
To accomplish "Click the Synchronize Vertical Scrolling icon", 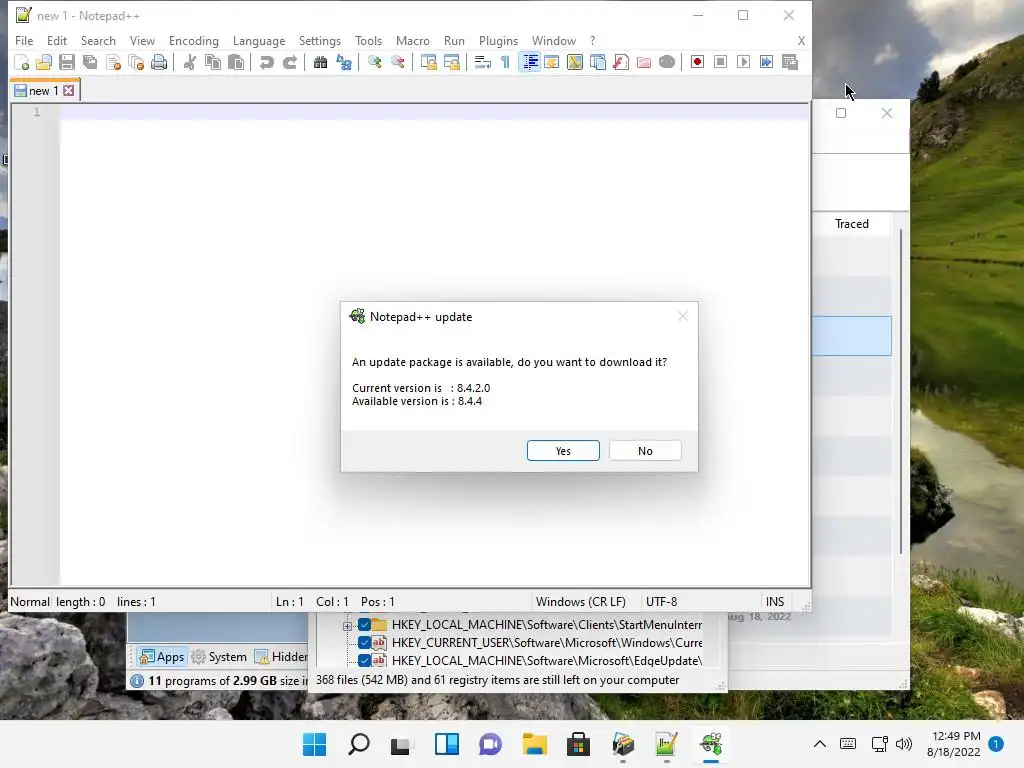I will point(428,62).
